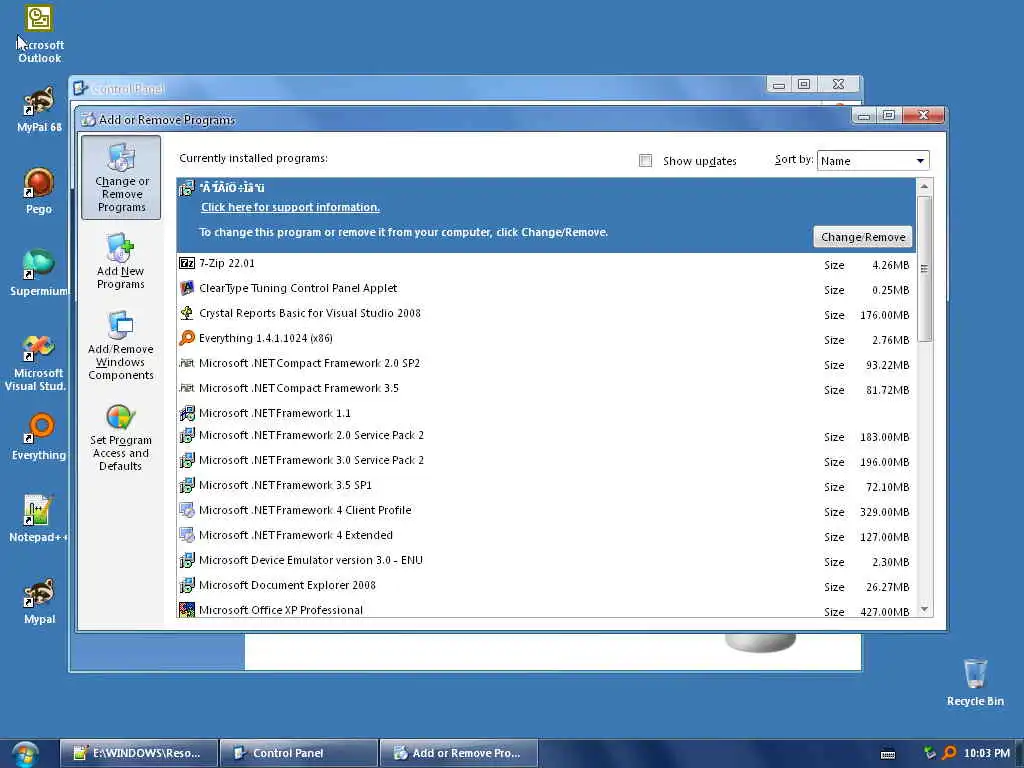Image resolution: width=1024 pixels, height=768 pixels.
Task: Open Pego desktop shortcut
Action: coord(39,191)
